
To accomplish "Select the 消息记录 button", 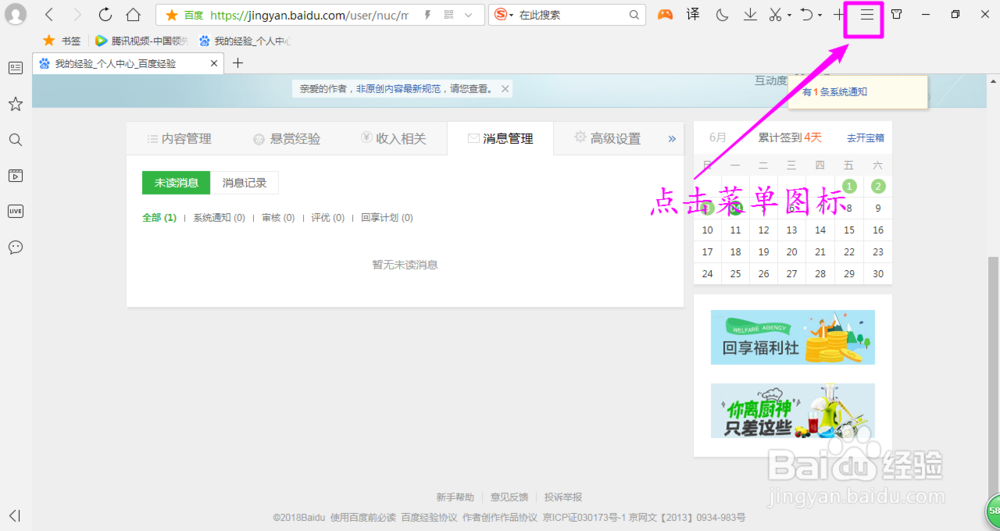I will click(244, 183).
